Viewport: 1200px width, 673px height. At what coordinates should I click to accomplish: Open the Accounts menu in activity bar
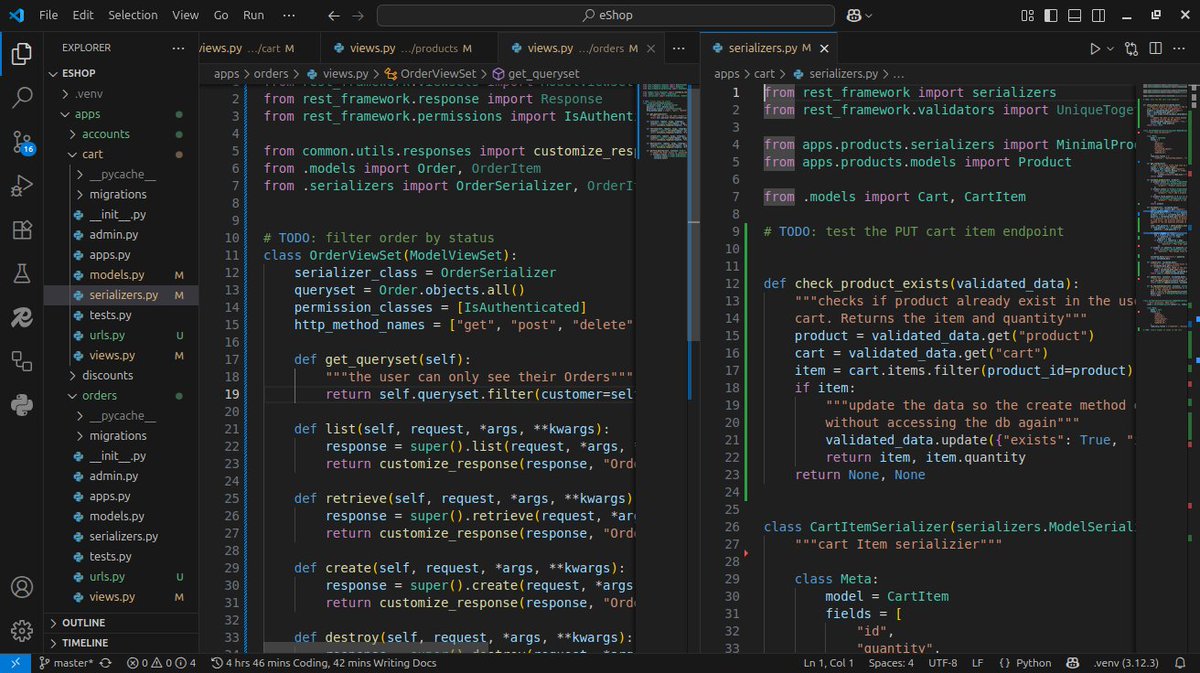pos(22,587)
